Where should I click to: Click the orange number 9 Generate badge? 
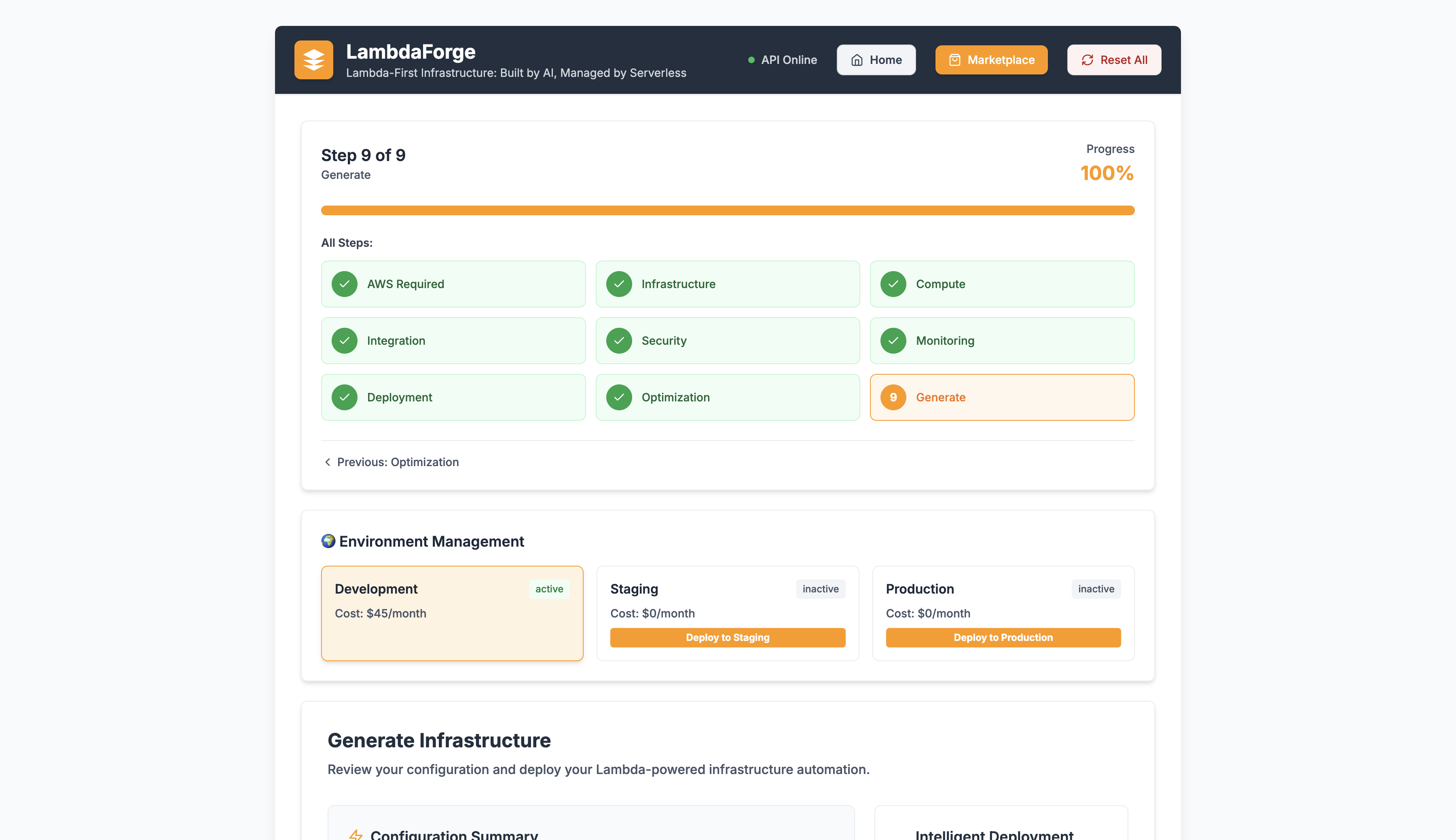(x=893, y=397)
